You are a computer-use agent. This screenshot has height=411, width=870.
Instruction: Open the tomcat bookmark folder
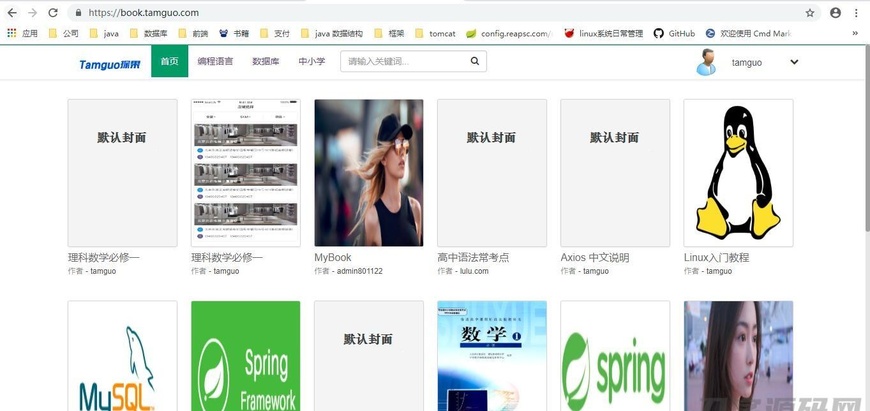pyautogui.click(x=434, y=33)
